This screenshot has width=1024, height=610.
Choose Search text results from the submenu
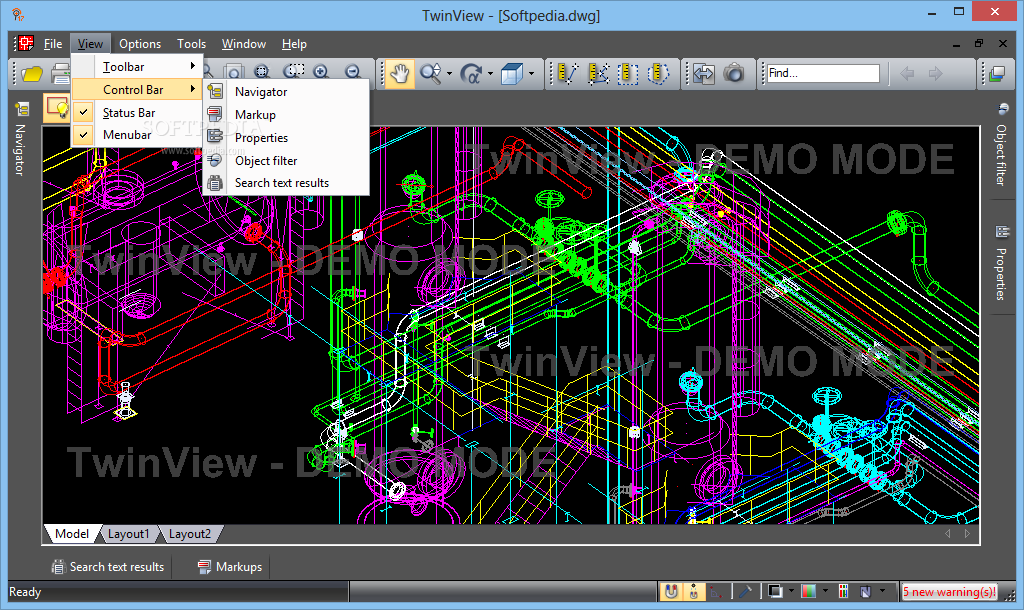coord(286,183)
